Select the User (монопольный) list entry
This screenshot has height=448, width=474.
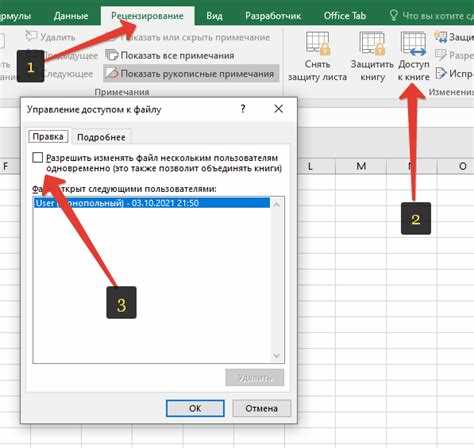(x=152, y=203)
